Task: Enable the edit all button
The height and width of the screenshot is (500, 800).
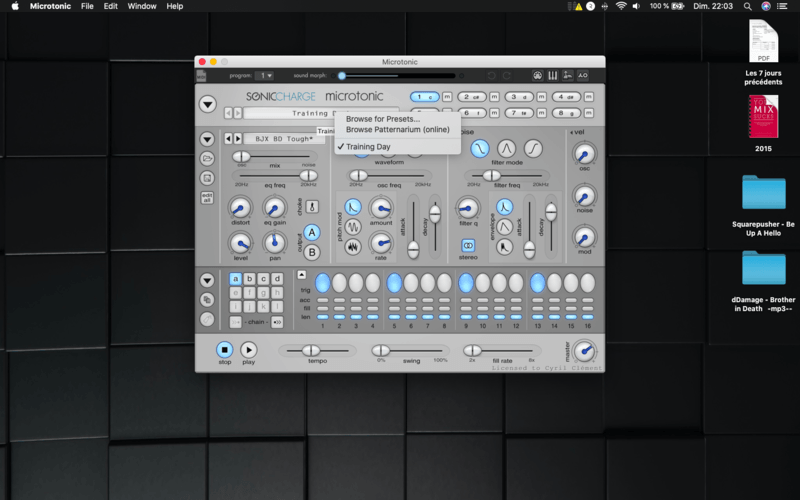Action: (207, 197)
